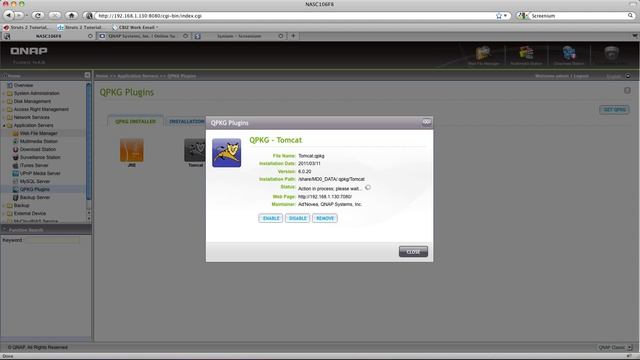Image resolution: width=640 pixels, height=360 pixels.
Task: Switch to NASC106F8 browser tab
Action: point(49,36)
